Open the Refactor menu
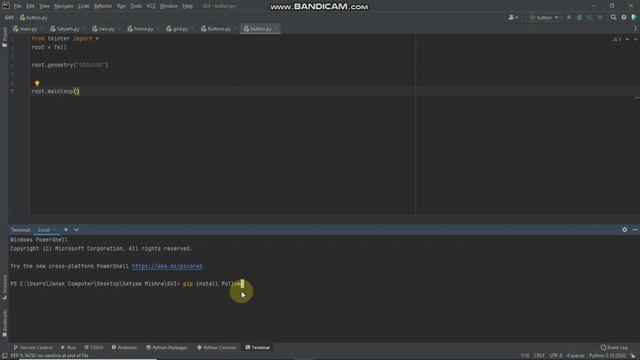640x360 pixels. (x=103, y=6)
